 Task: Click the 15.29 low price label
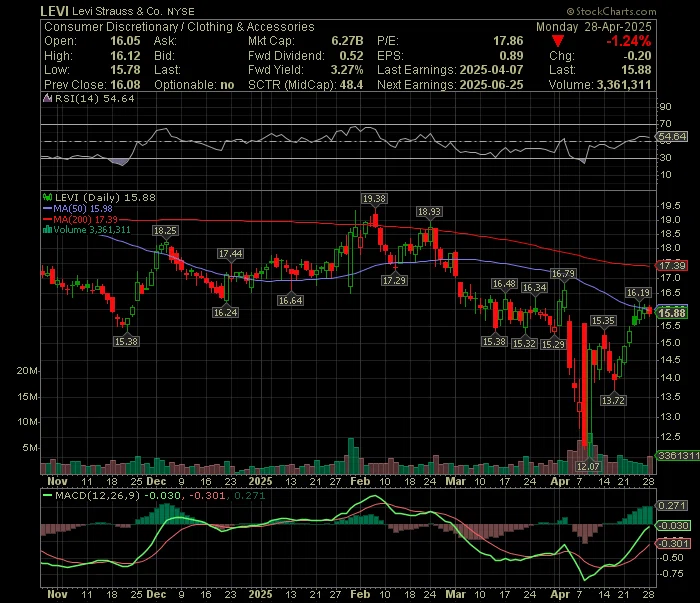click(553, 344)
